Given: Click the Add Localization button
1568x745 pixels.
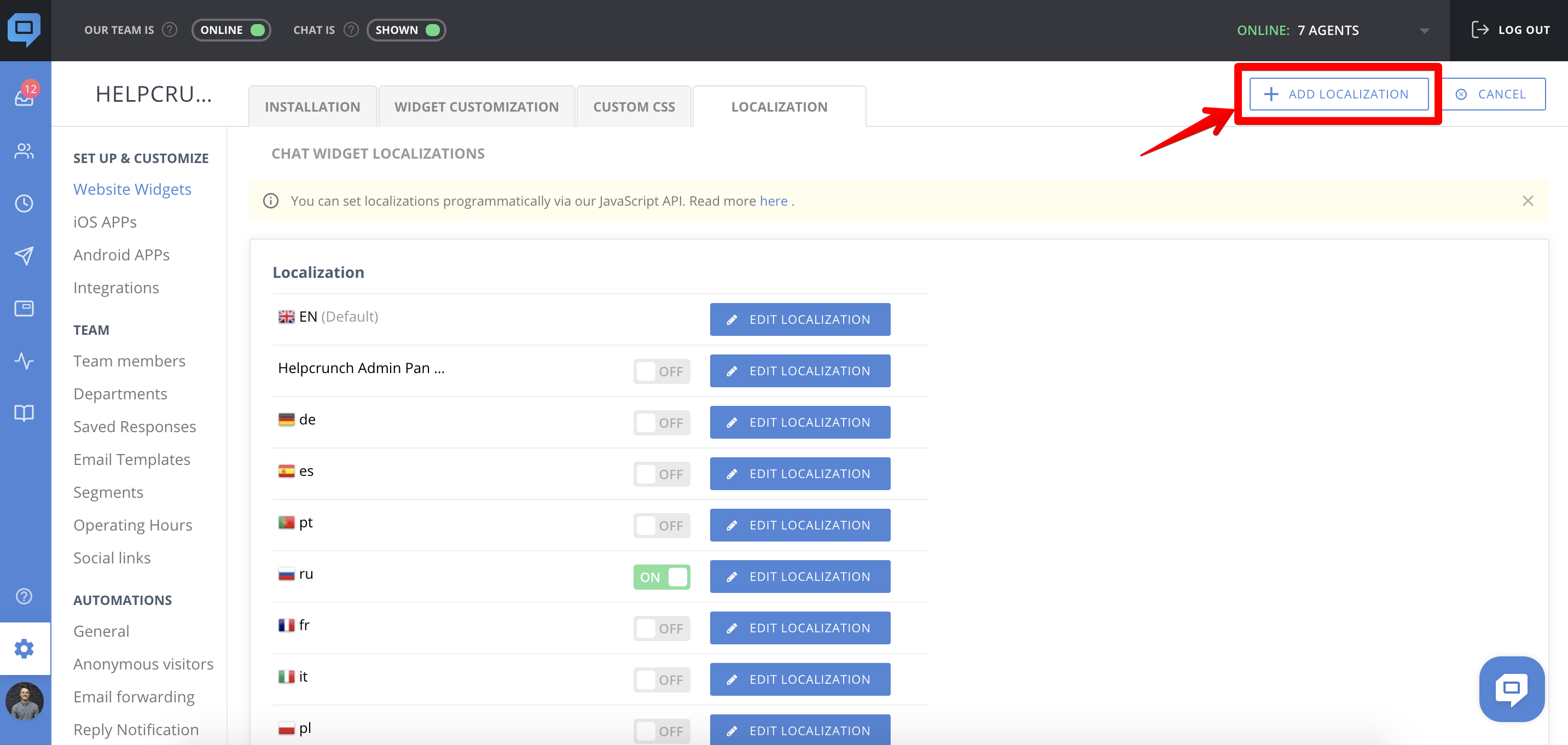Looking at the screenshot, I should pos(1339,94).
